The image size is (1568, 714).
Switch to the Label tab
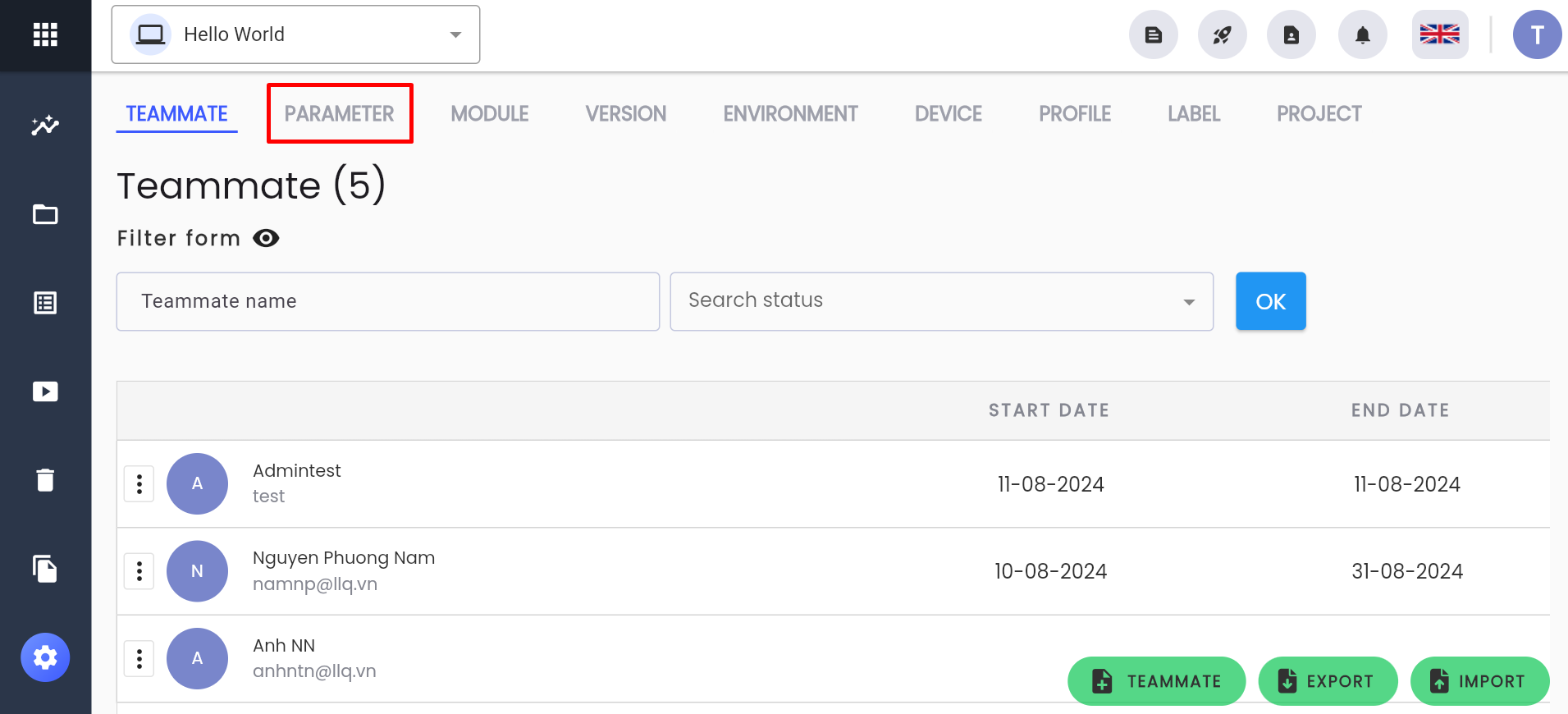(x=1194, y=114)
